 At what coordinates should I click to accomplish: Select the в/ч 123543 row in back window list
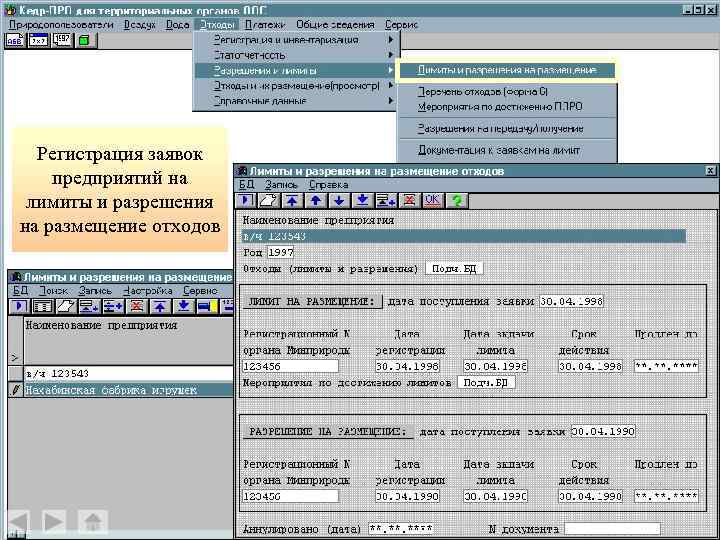pos(129,374)
